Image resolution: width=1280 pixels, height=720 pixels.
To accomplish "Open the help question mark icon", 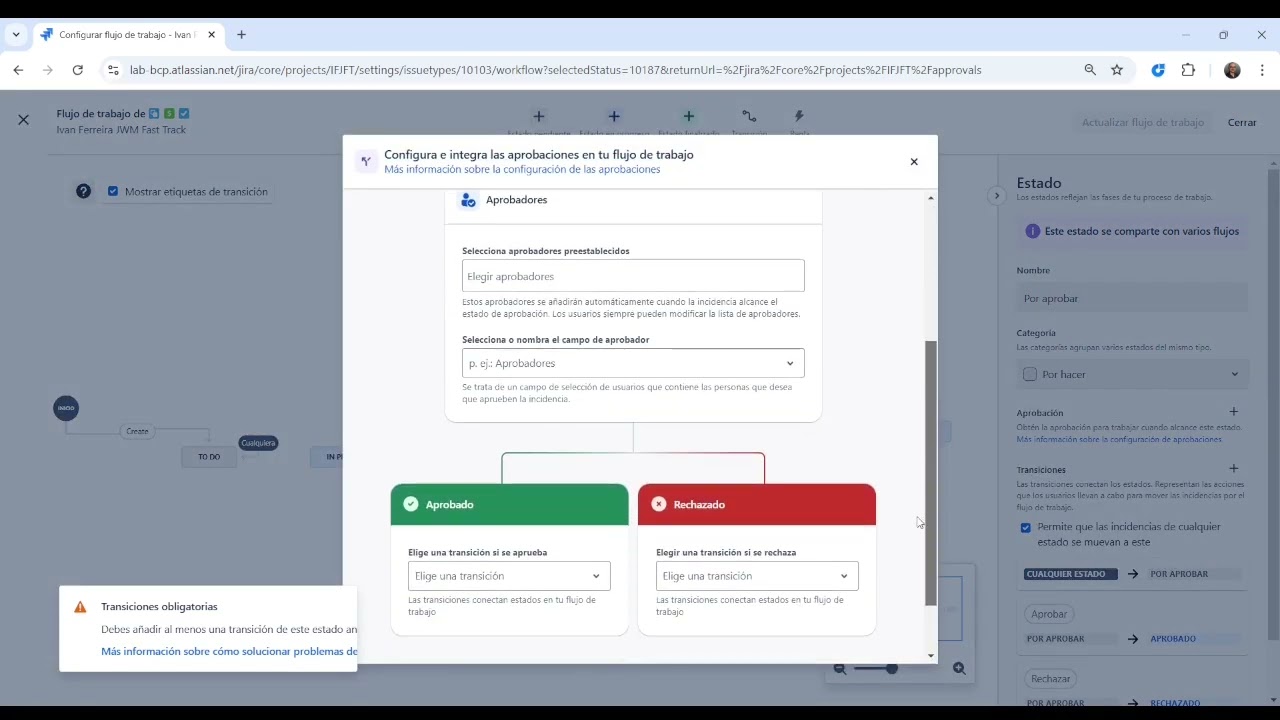I will 84,191.
